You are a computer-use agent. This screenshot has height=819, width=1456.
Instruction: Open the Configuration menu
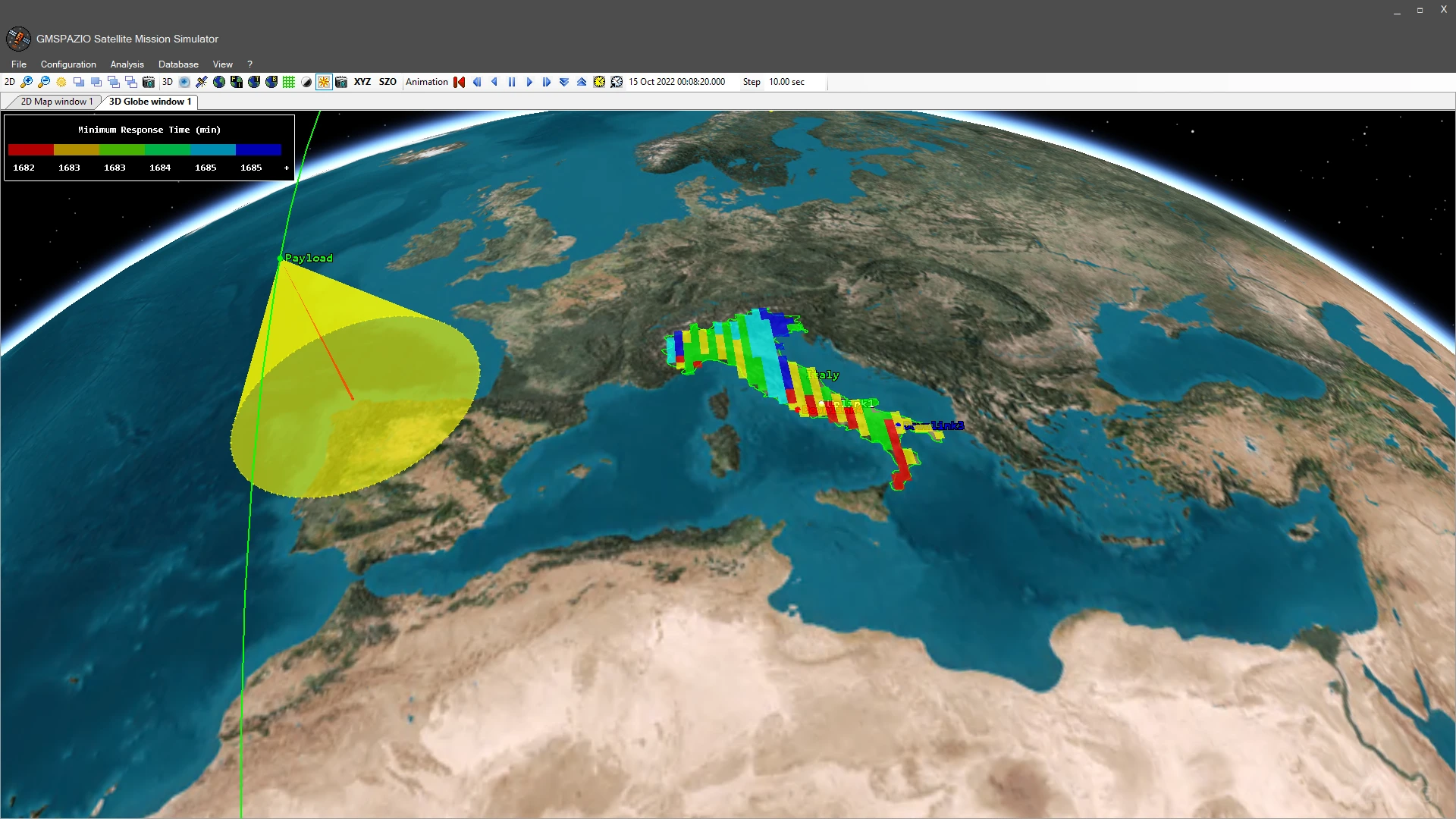coord(68,64)
